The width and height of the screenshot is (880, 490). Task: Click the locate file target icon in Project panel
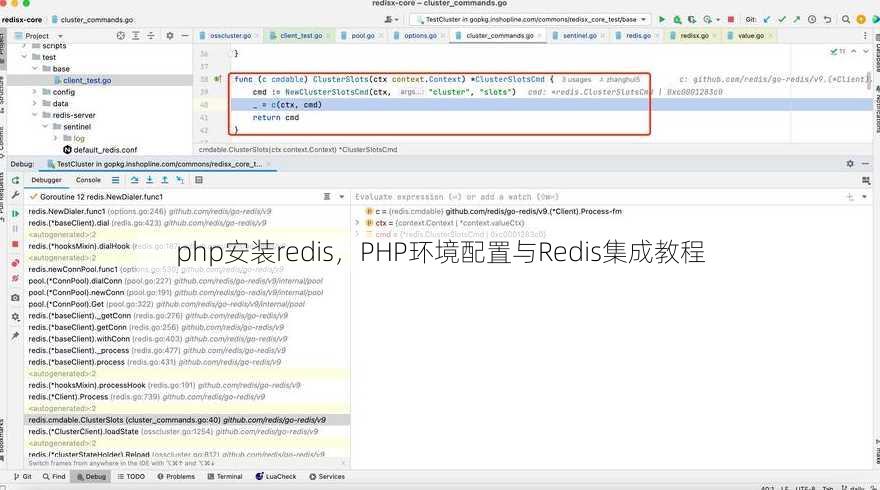(x=121, y=35)
